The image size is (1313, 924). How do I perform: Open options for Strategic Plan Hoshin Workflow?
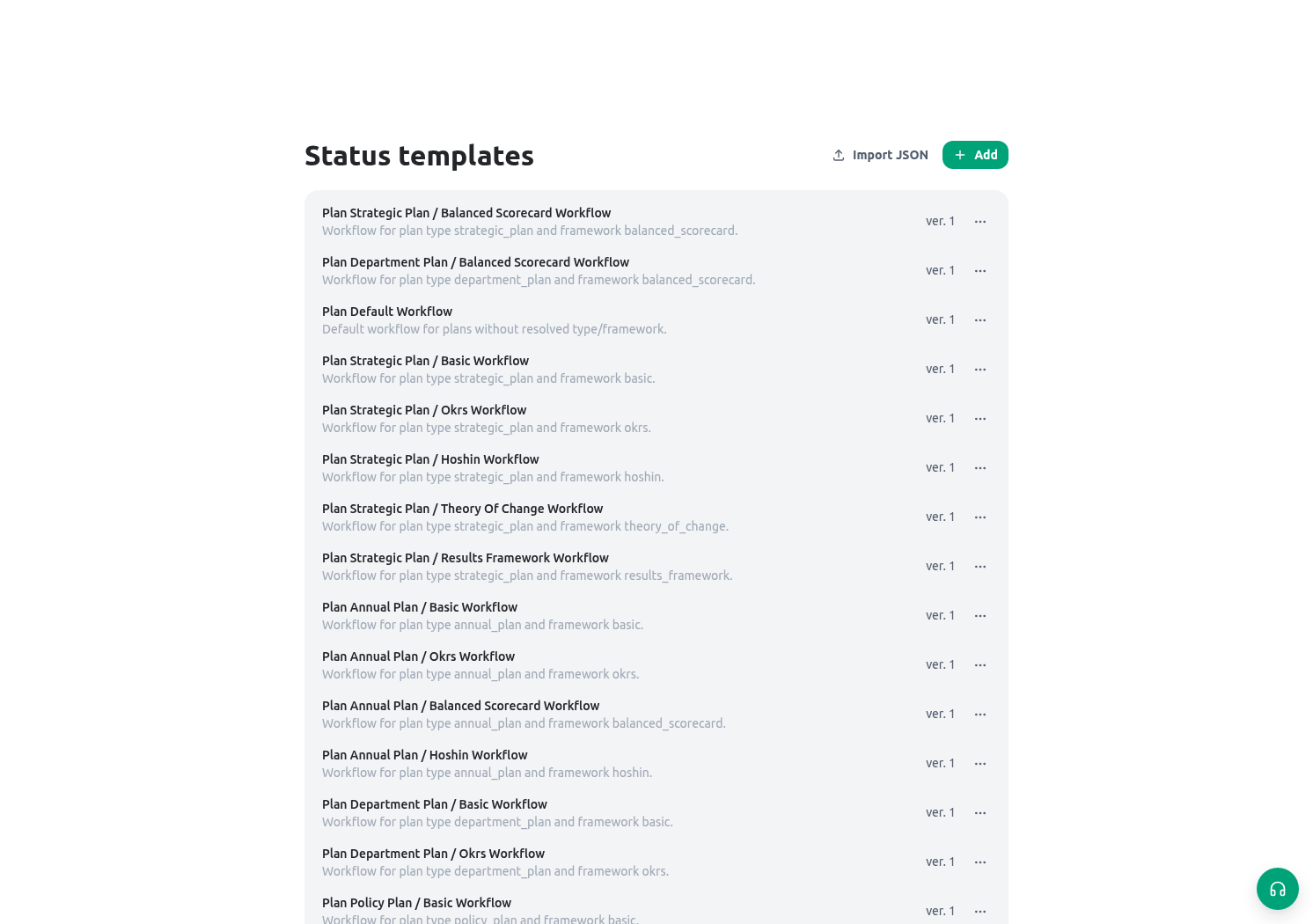(980, 468)
